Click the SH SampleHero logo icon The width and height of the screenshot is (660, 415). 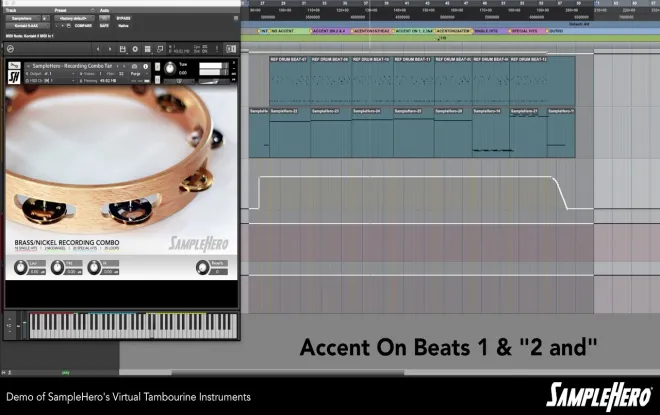click(x=14, y=77)
